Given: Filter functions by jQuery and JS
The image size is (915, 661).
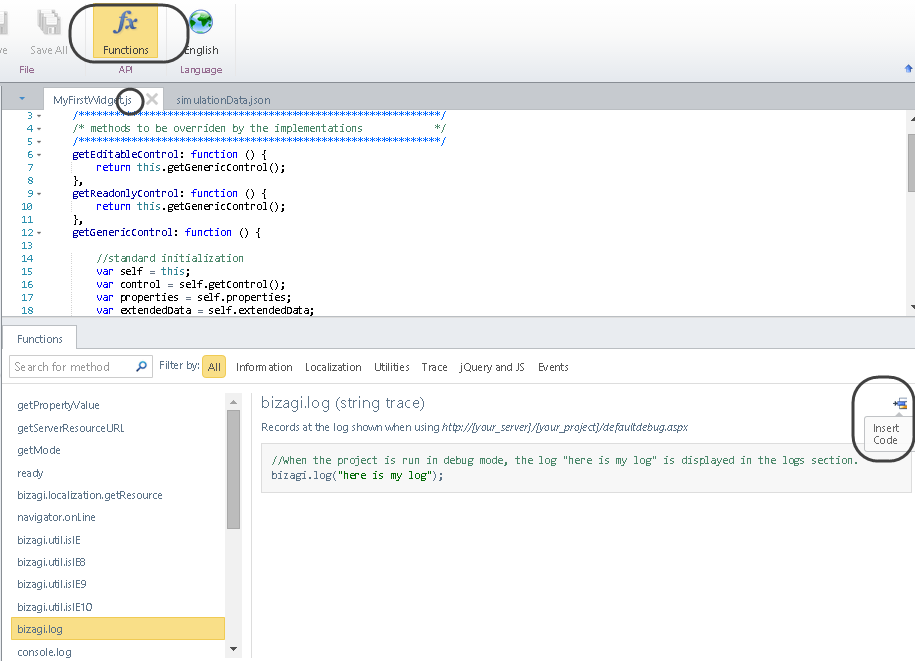Looking at the screenshot, I should click(x=492, y=367).
